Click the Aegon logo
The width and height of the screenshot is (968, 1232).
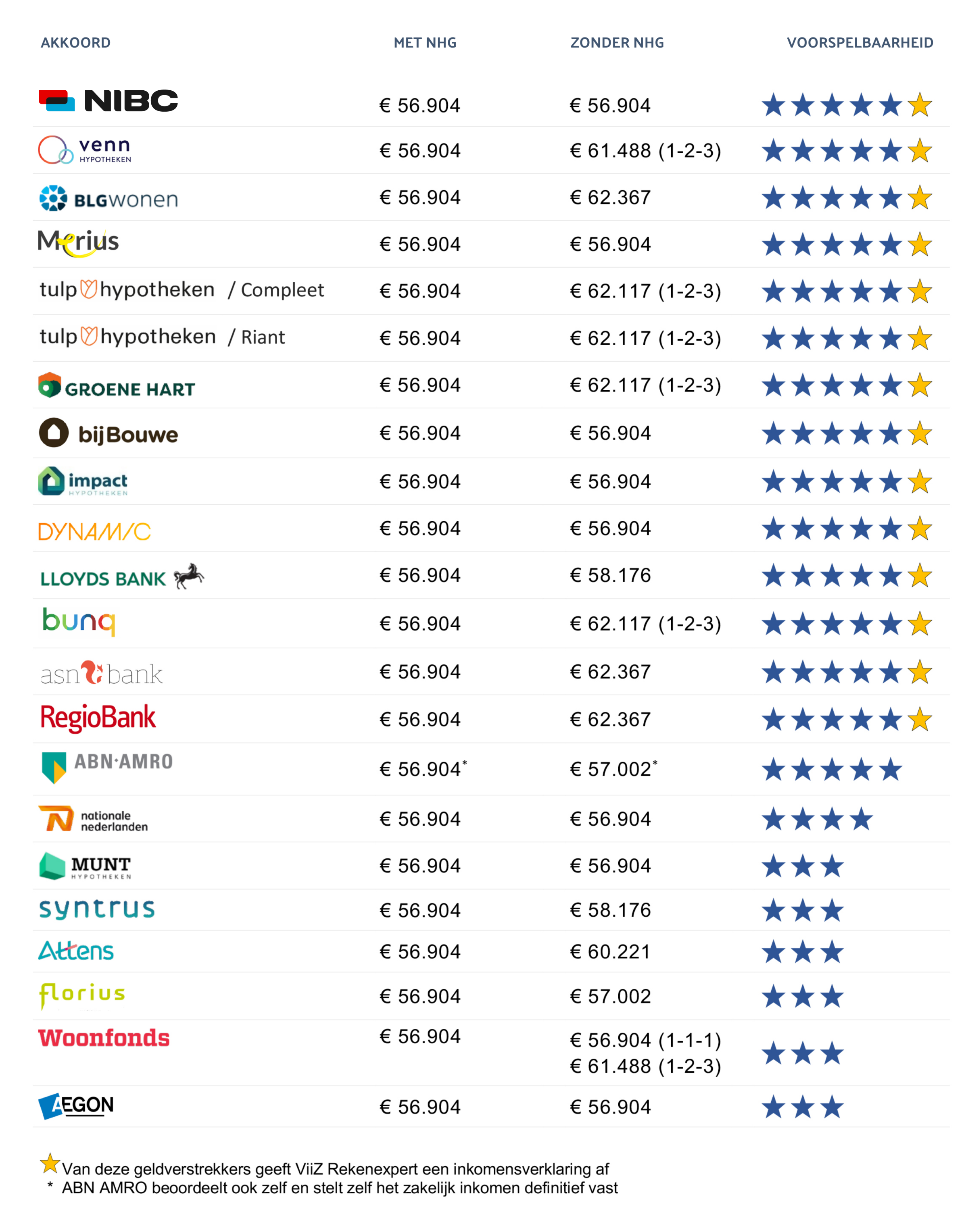pos(77,1106)
